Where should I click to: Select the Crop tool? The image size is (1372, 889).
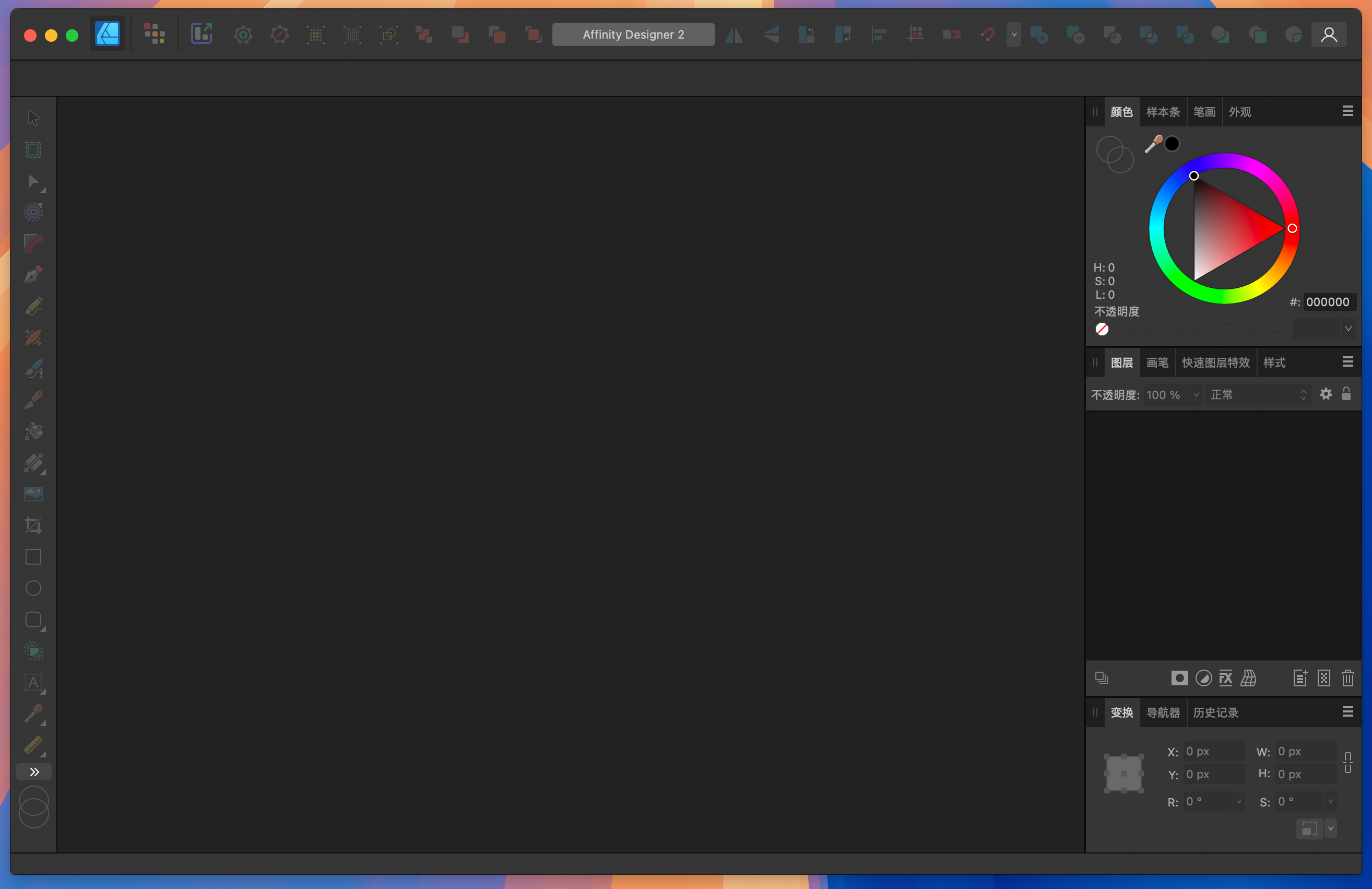pos(32,525)
